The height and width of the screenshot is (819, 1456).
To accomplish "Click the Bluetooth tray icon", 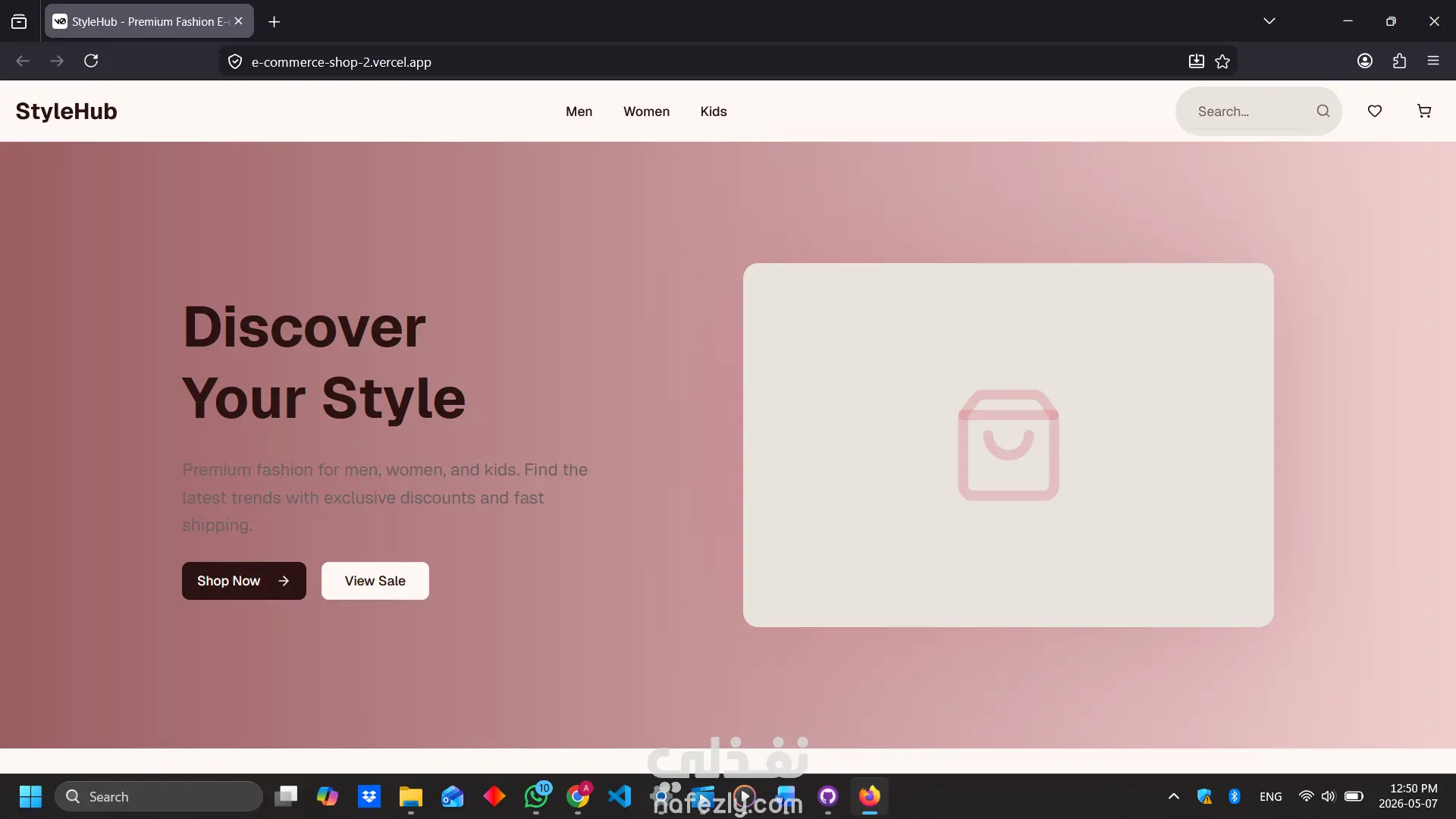I will (1234, 796).
